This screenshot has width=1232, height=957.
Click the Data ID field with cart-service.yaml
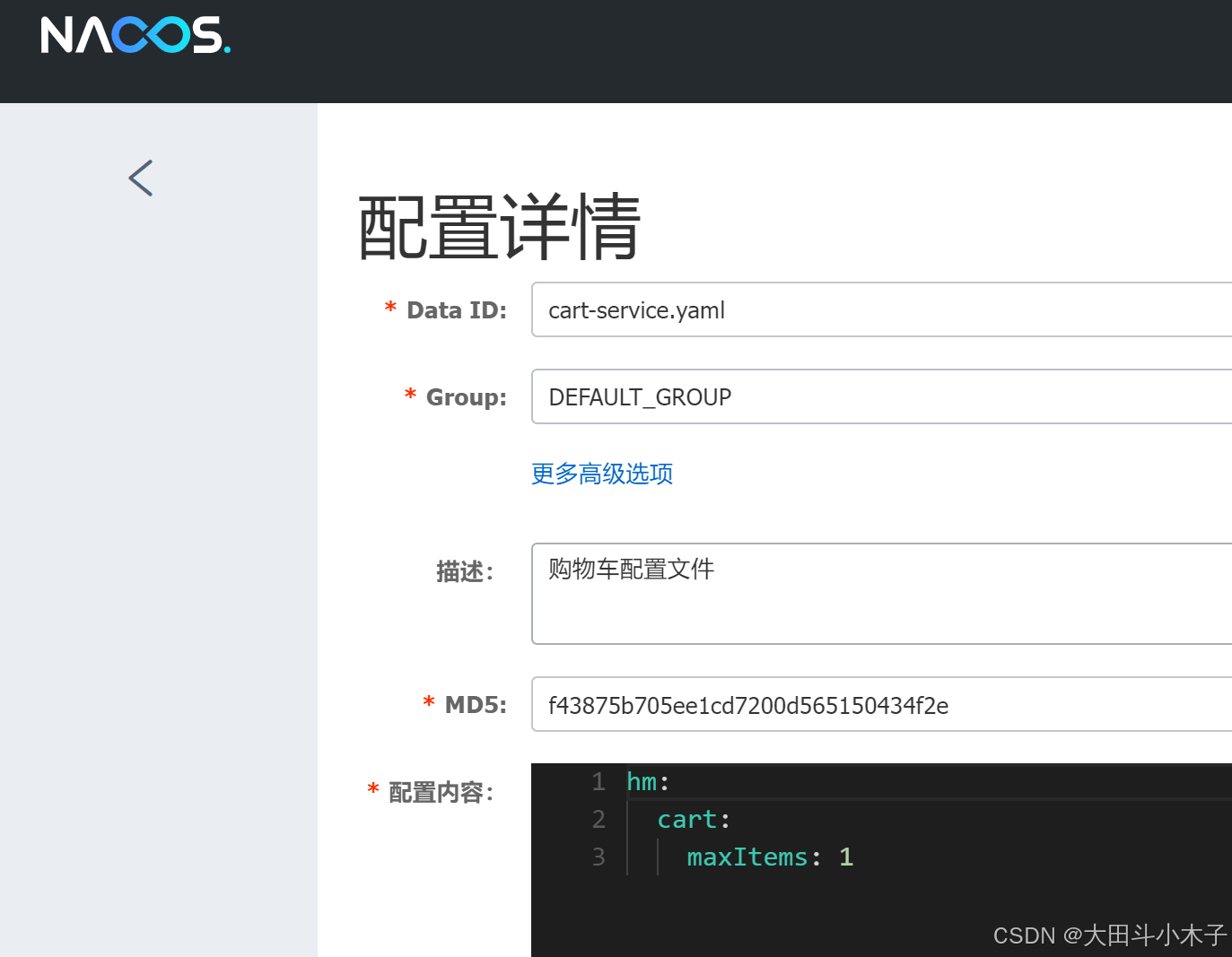coord(882,309)
